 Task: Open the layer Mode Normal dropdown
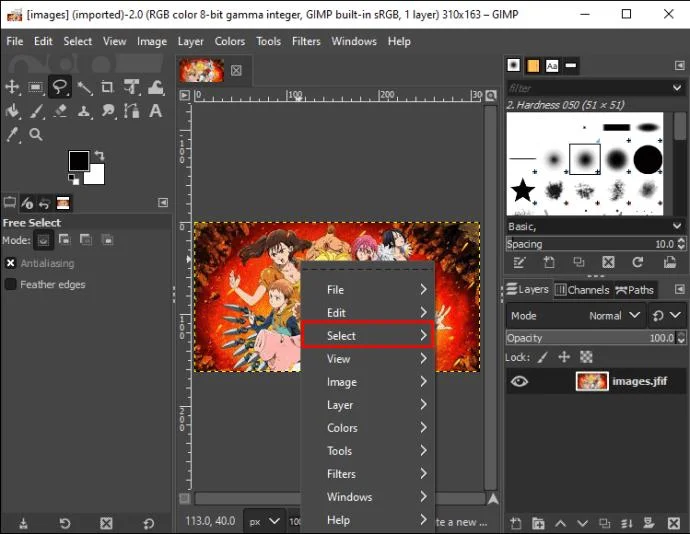tap(575, 315)
